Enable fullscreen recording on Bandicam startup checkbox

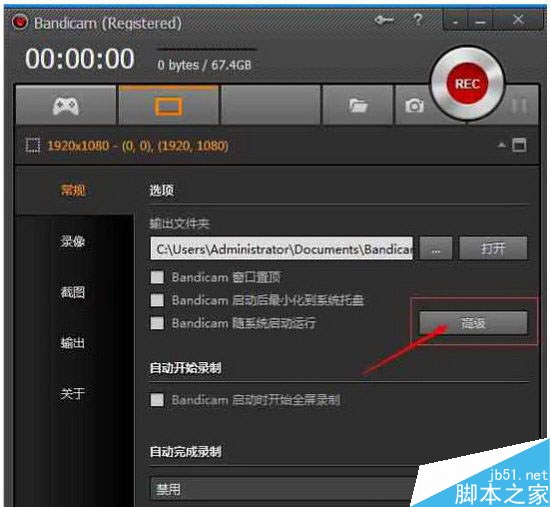157,400
